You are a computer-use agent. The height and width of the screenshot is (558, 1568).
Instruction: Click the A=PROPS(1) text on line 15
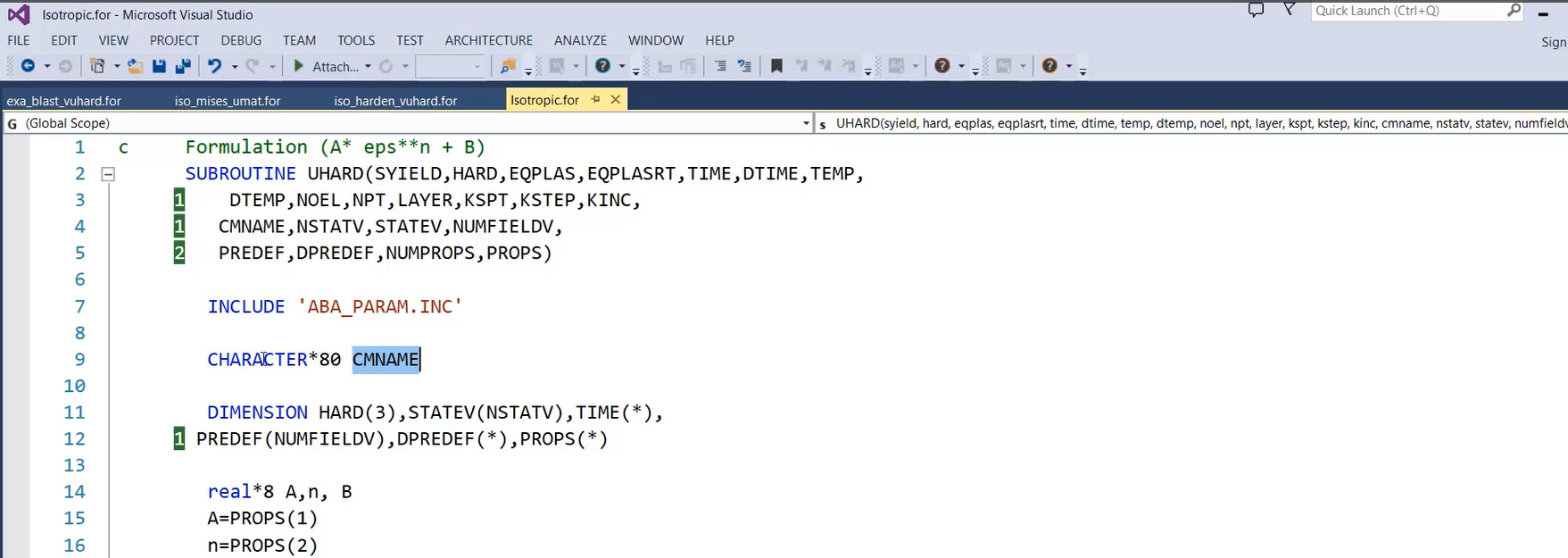262,518
